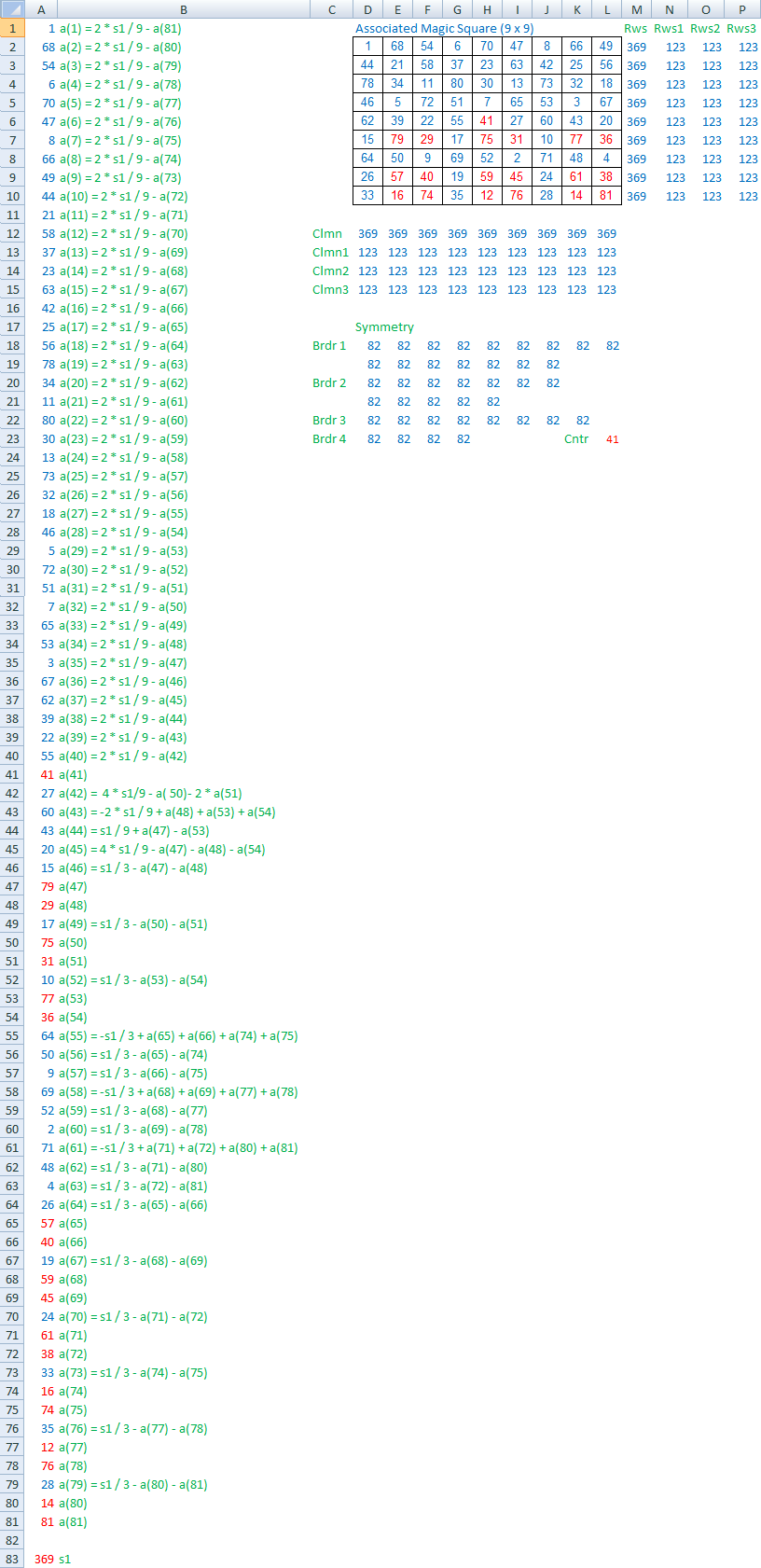Click the 'Rws2' label cell

705,28
